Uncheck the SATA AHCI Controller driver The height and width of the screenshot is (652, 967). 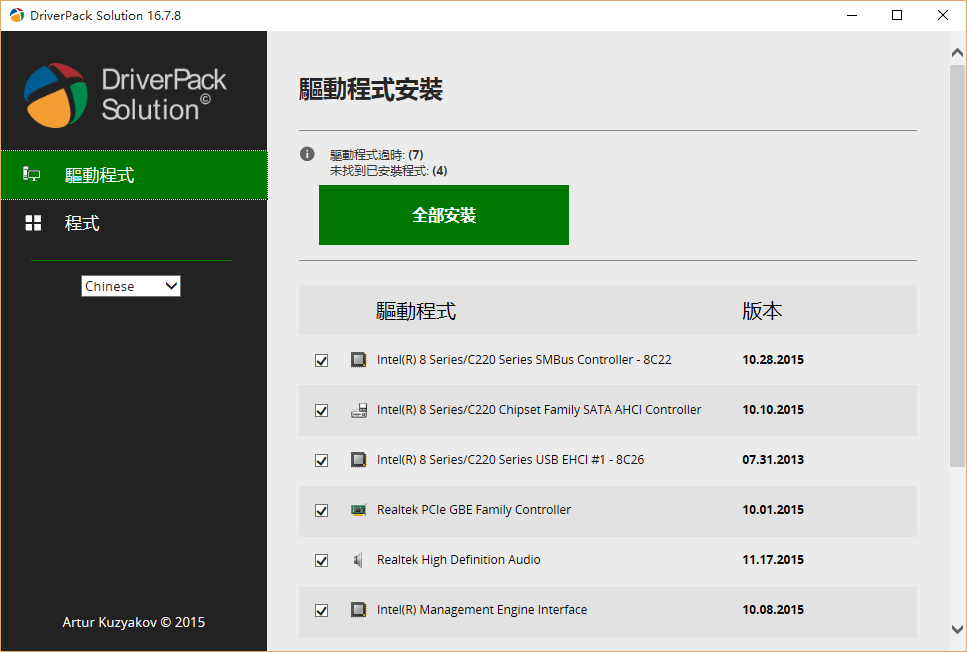click(x=321, y=410)
